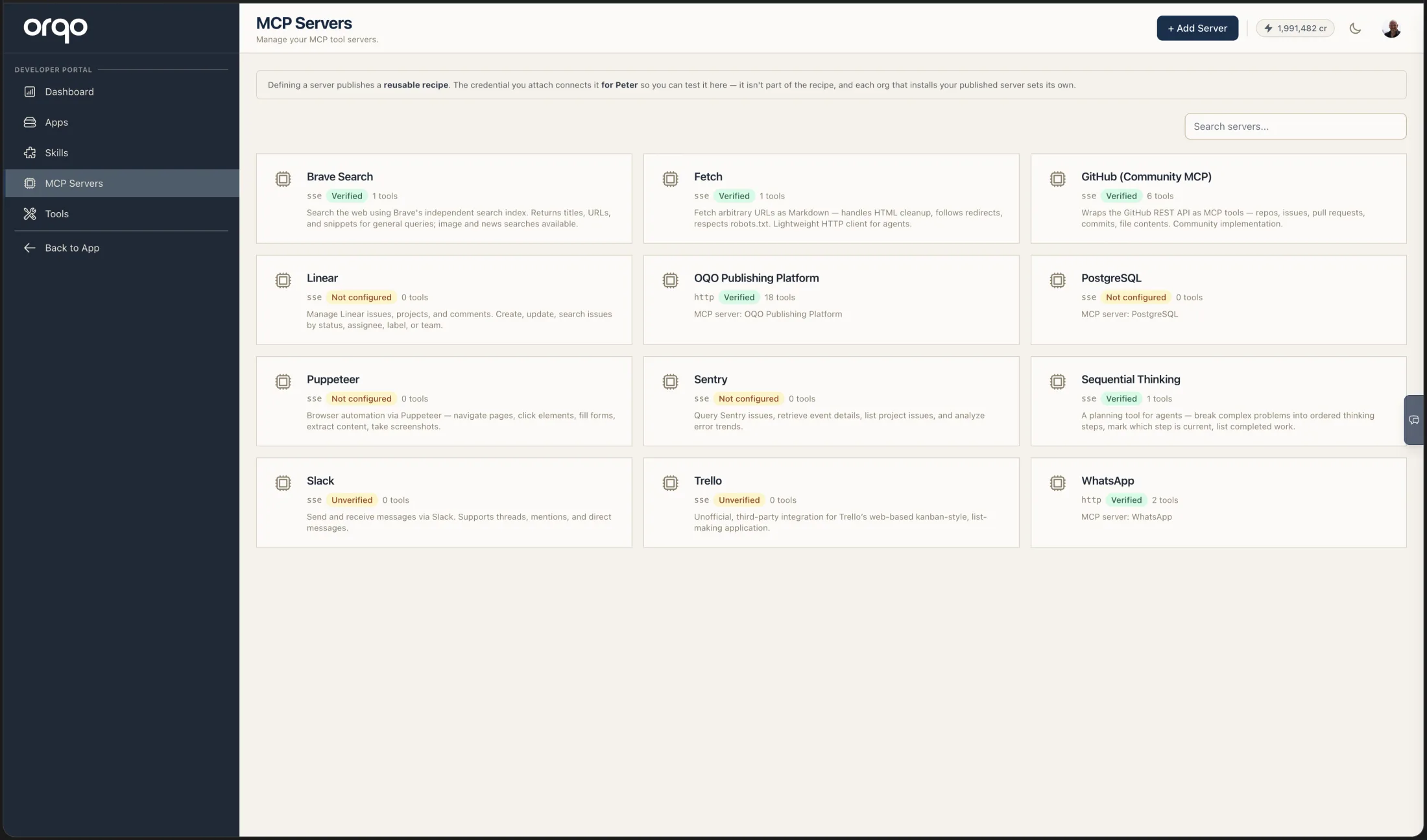
Task: Click the Sentry server chip icon
Action: [670, 381]
